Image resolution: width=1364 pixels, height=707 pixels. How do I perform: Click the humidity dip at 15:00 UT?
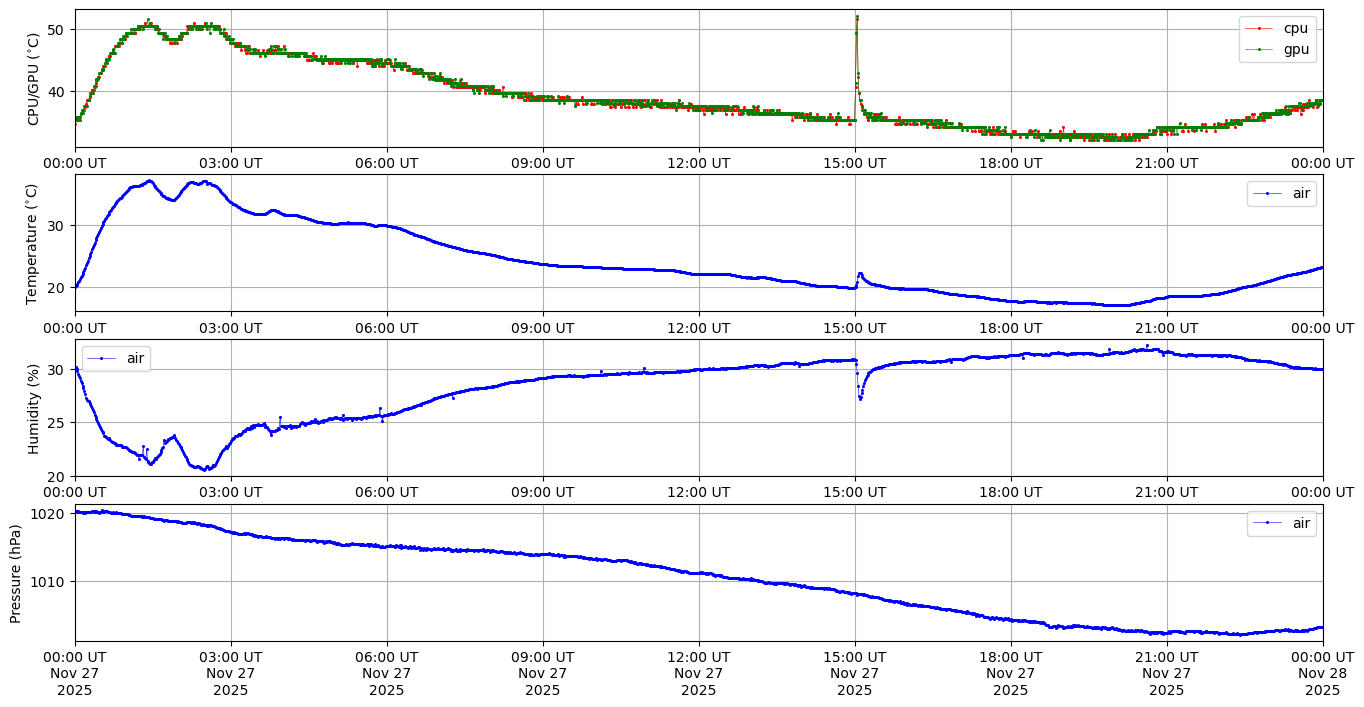coord(860,398)
